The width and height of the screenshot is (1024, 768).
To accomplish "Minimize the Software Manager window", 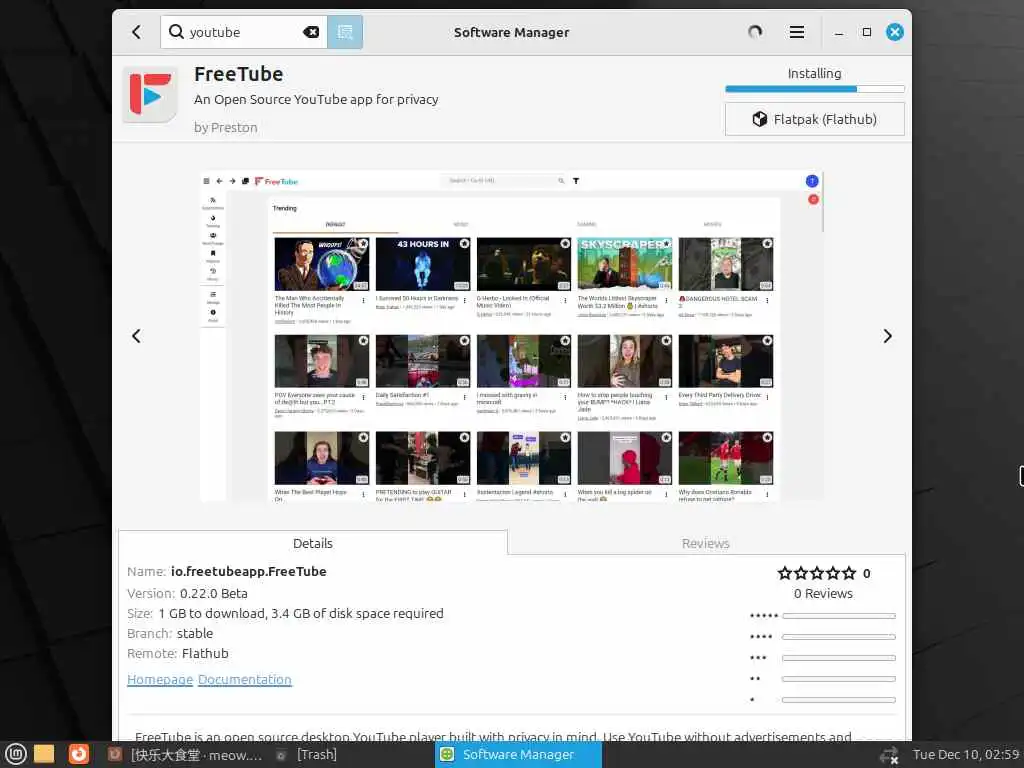I will coord(839,33).
